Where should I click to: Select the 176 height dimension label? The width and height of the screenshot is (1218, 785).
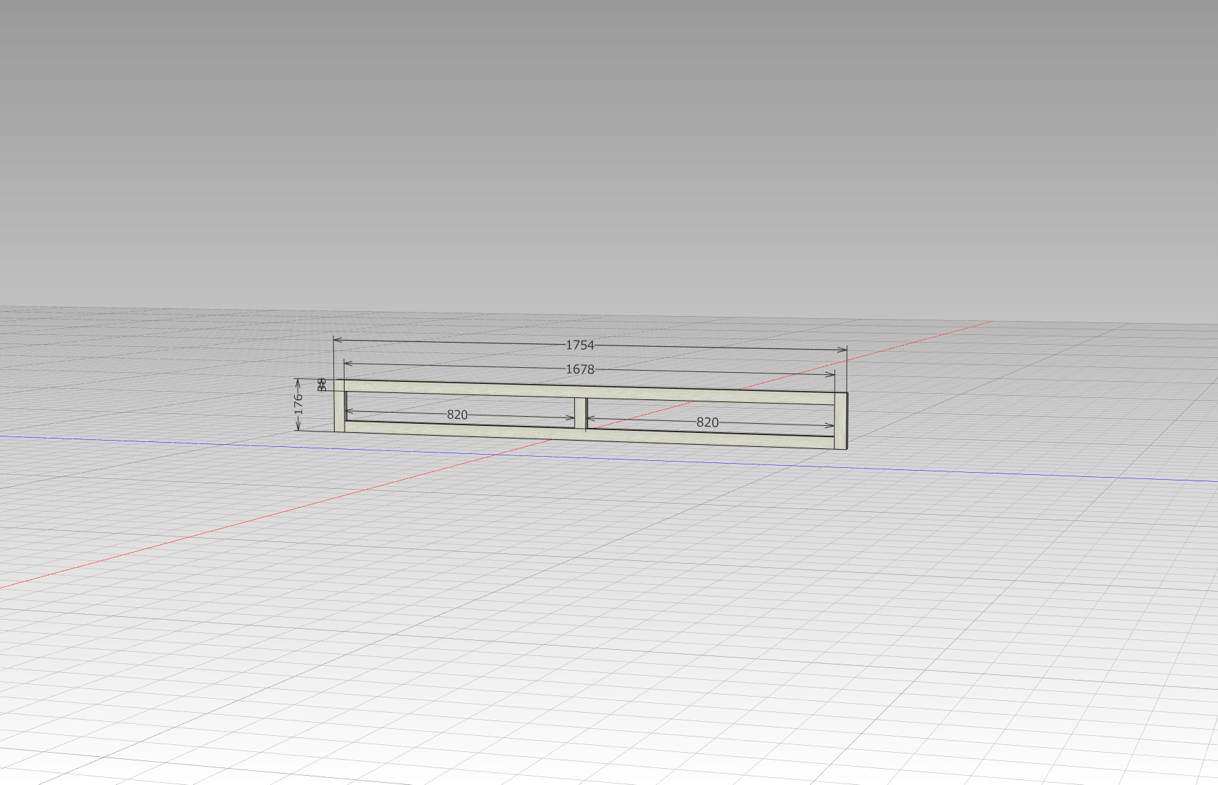tap(298, 404)
